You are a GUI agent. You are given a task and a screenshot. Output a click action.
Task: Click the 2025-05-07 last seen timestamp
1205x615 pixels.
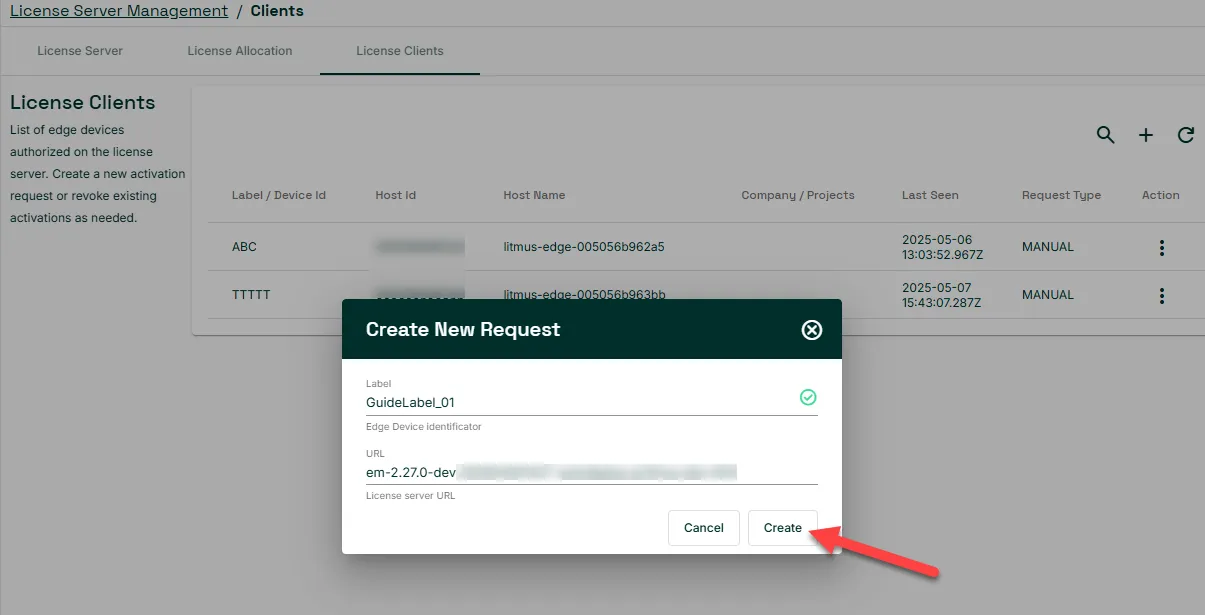click(x=944, y=295)
